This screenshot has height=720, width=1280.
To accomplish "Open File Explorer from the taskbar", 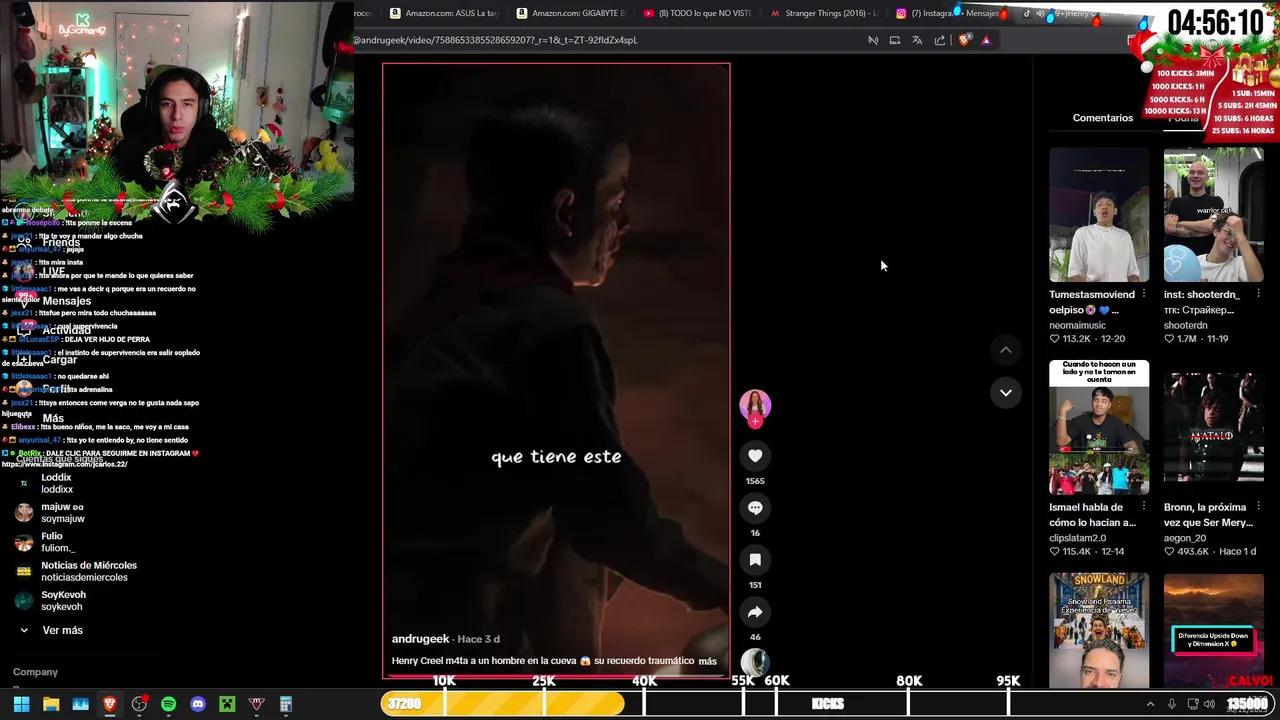I will [x=51, y=704].
